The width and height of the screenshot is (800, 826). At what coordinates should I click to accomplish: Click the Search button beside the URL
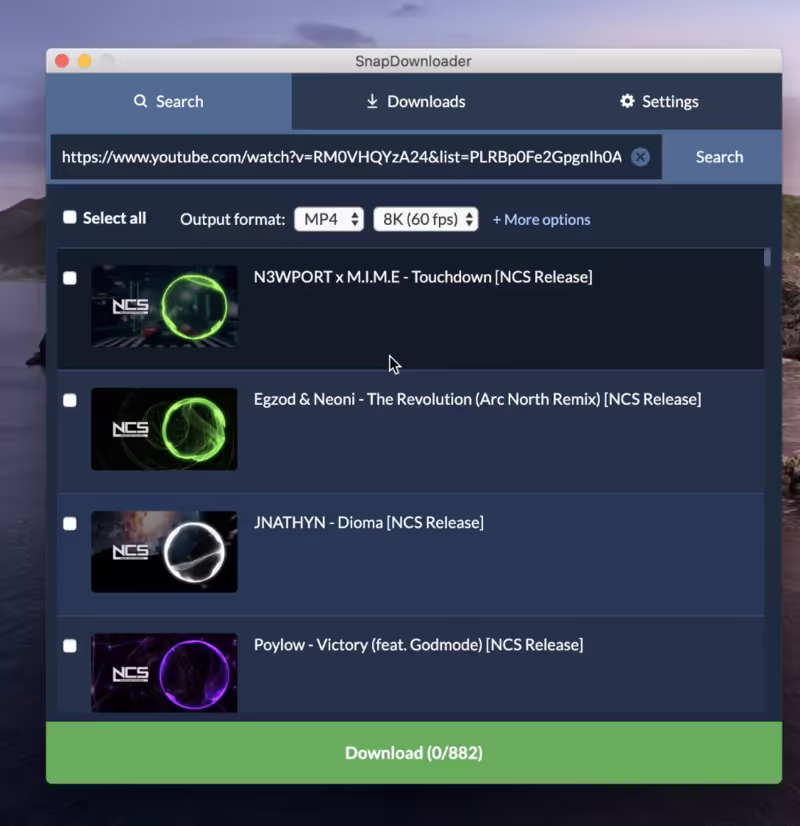pos(719,157)
